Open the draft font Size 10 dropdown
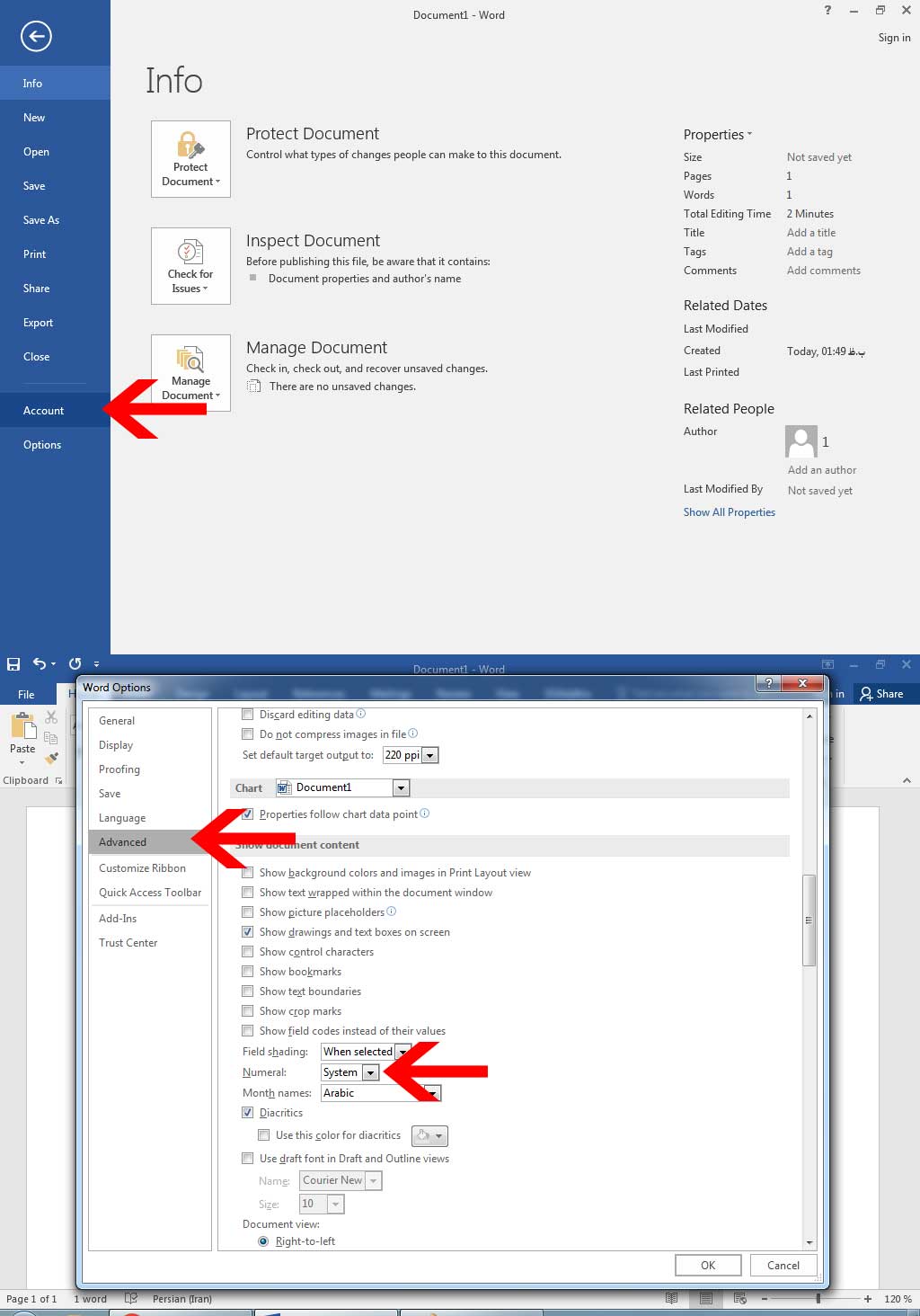This screenshot has height=1316, width=920. pyautogui.click(x=336, y=1204)
